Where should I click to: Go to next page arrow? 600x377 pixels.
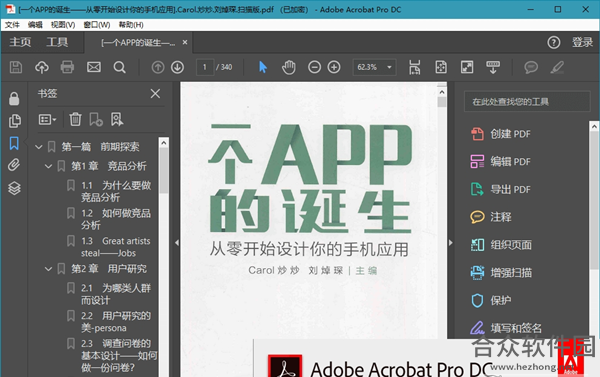tap(177, 67)
